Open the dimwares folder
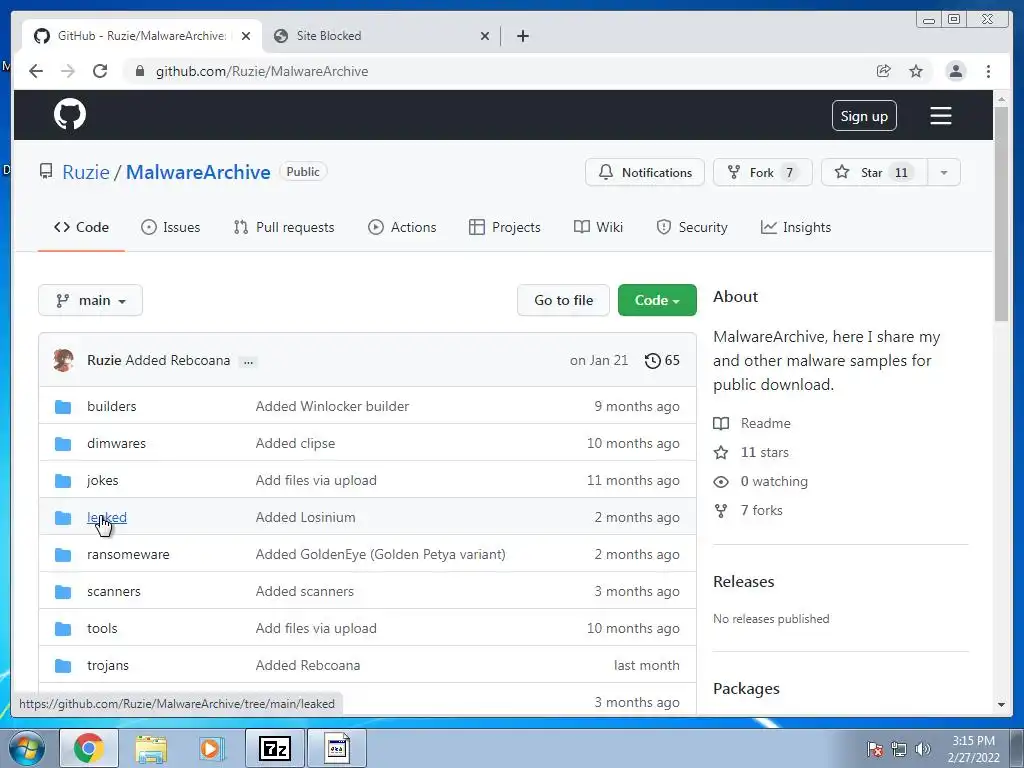The image size is (1024, 768). 116,443
